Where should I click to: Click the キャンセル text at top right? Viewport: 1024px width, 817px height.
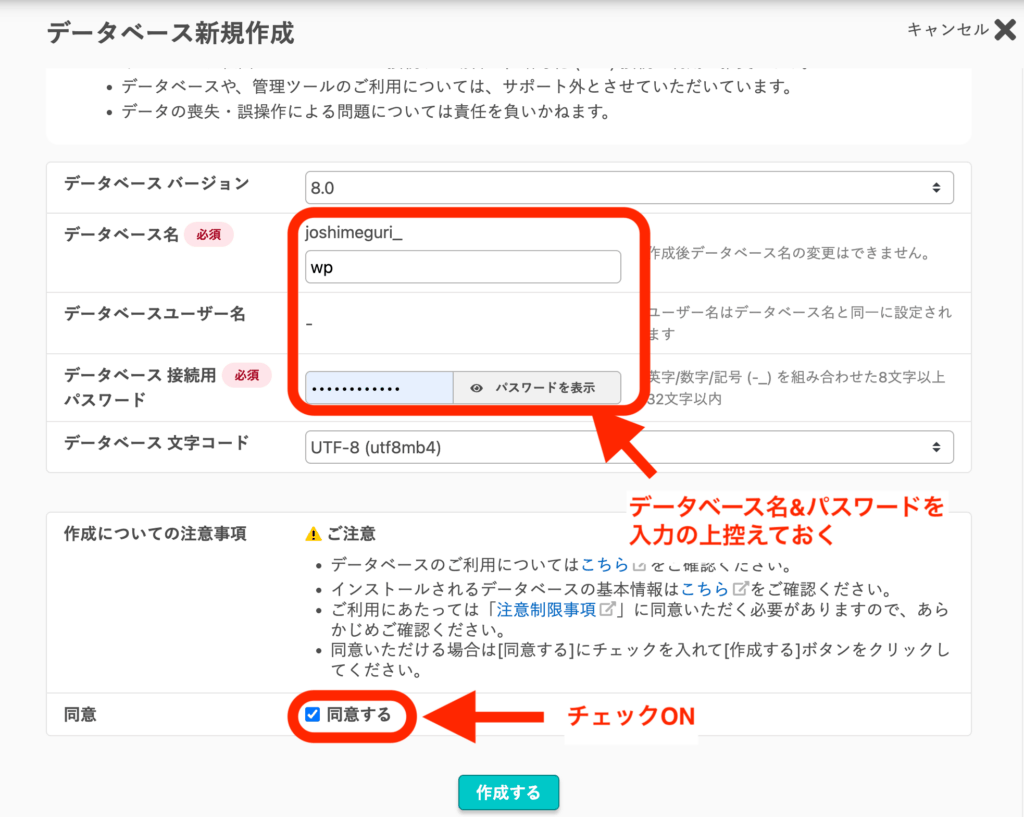[x=947, y=30]
